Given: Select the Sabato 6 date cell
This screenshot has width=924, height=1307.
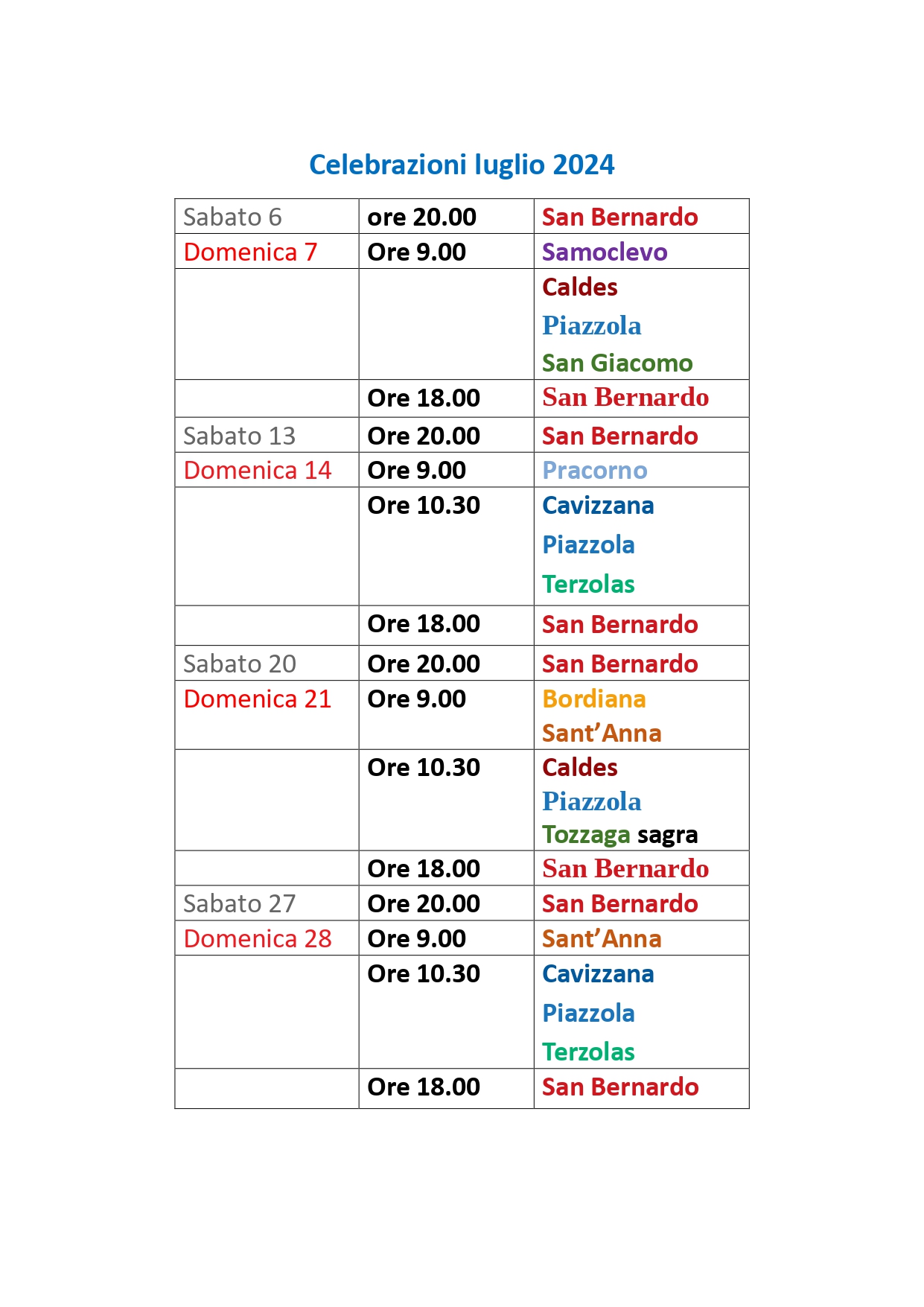Looking at the screenshot, I should pyautogui.click(x=232, y=217).
